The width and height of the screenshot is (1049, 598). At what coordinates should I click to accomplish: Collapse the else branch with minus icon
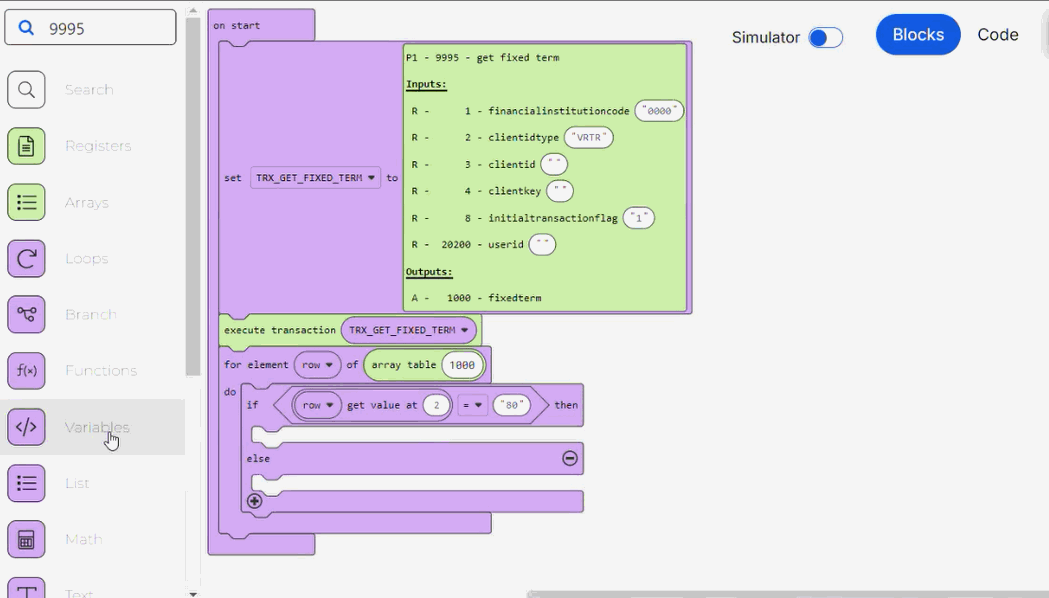click(x=568, y=458)
